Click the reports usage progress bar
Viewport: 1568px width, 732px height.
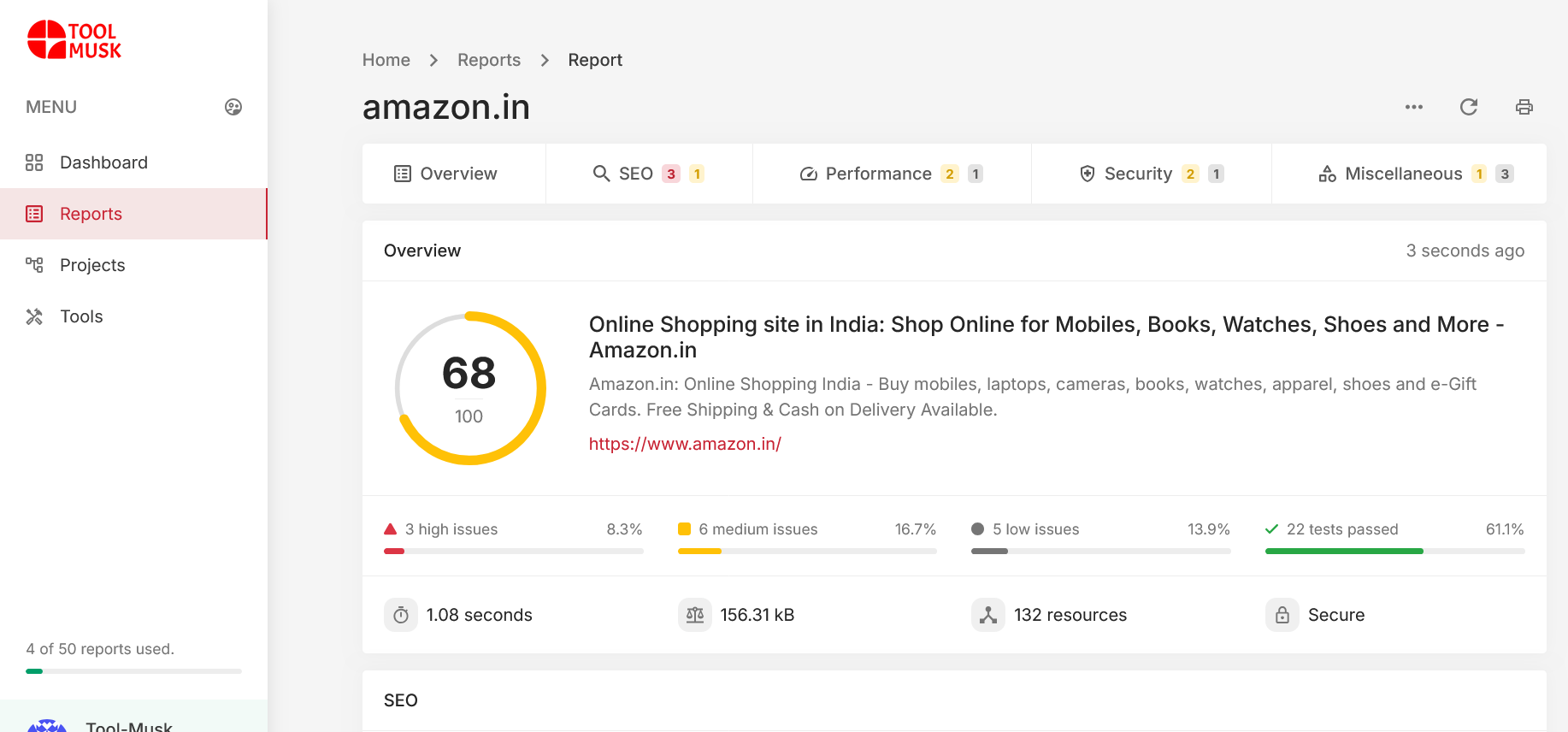[133, 671]
